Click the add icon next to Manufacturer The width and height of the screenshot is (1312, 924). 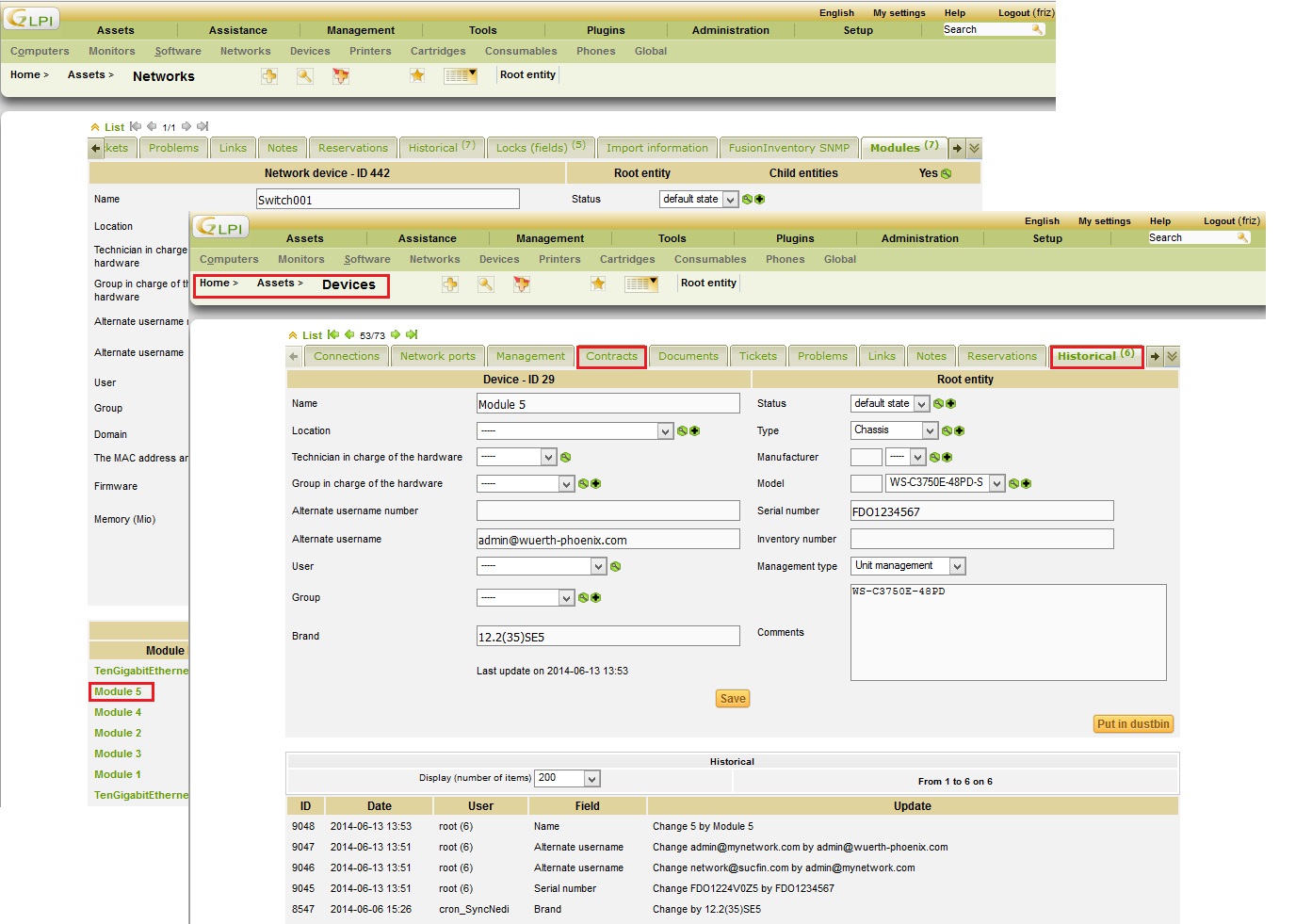point(948,457)
